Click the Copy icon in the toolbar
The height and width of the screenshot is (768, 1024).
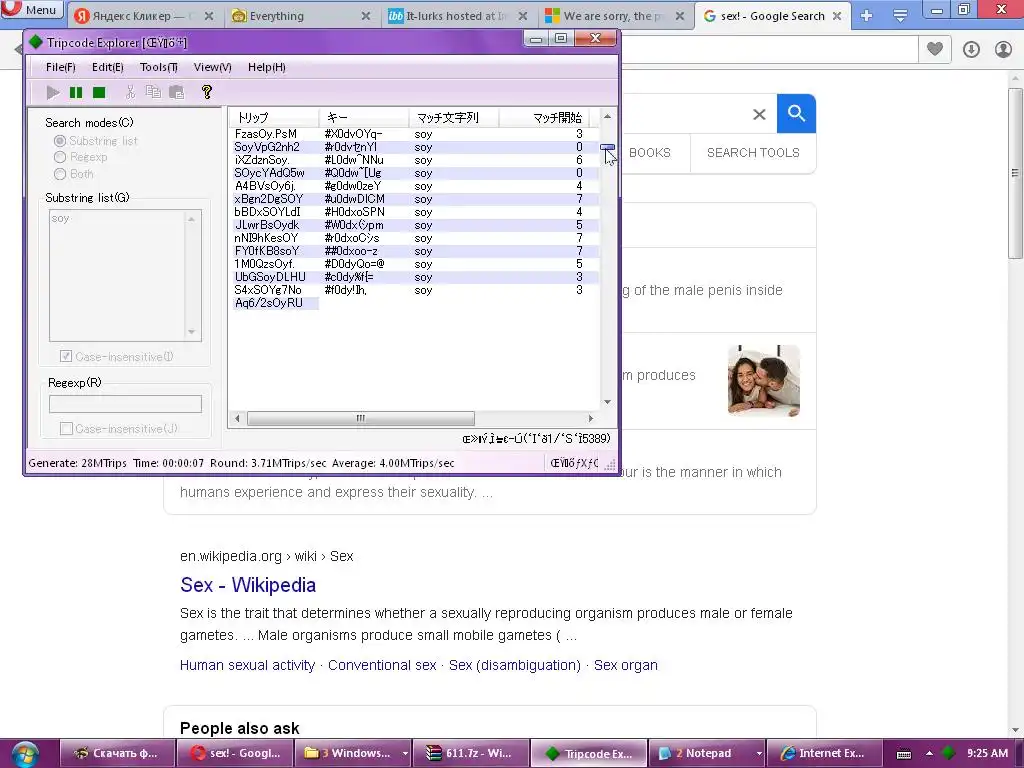click(x=153, y=92)
